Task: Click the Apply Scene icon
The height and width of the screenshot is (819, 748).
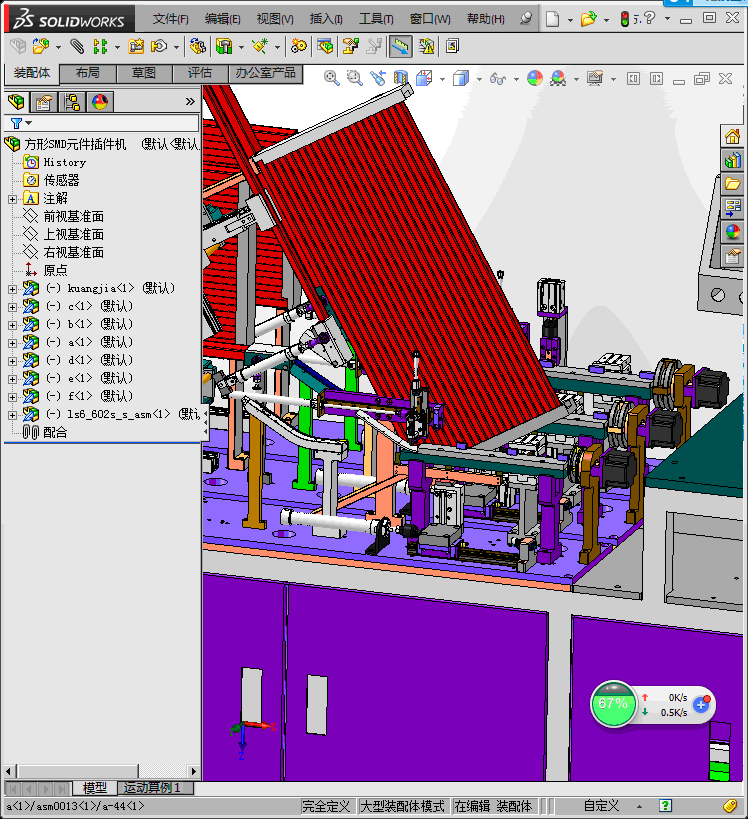Action: (558, 78)
